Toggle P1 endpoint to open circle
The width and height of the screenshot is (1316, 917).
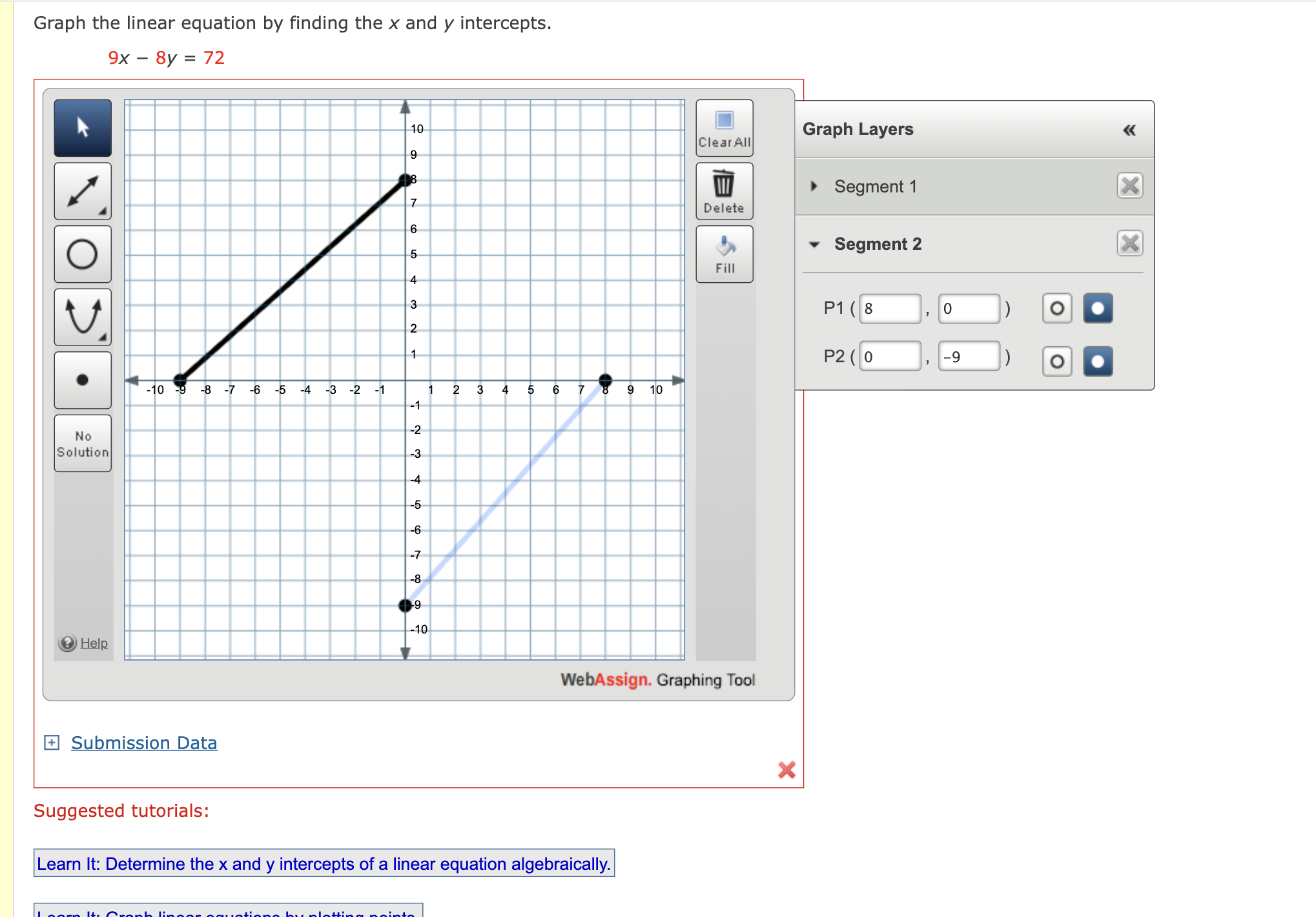coord(1057,309)
